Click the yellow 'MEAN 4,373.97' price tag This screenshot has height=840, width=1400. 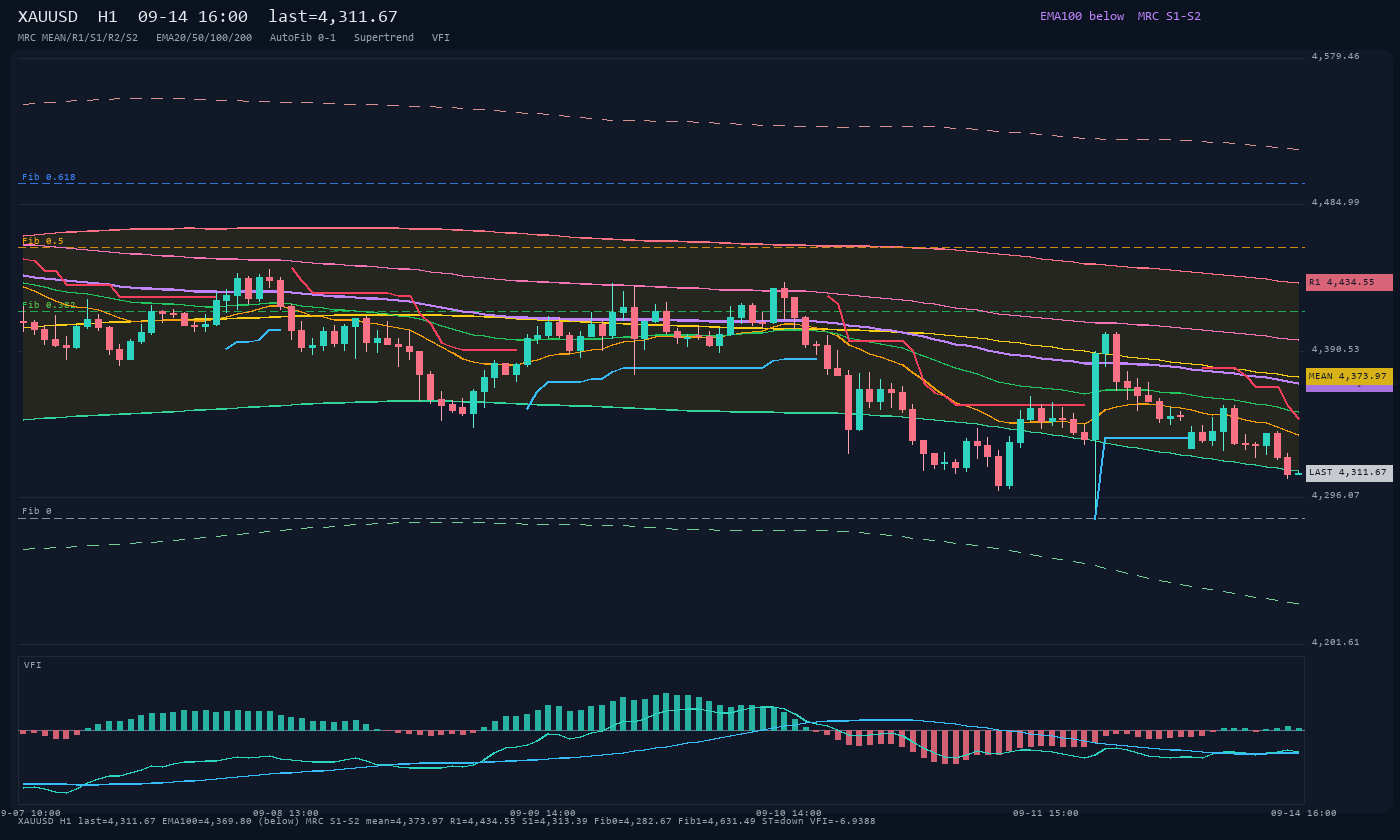tap(1349, 377)
